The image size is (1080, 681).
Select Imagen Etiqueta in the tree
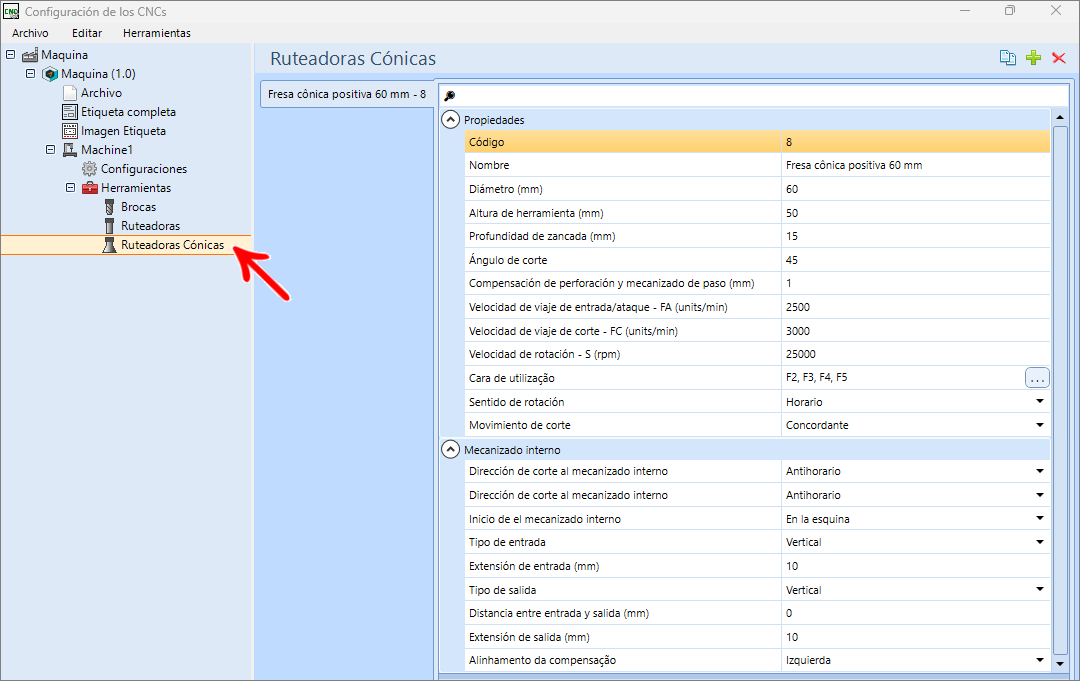point(123,131)
